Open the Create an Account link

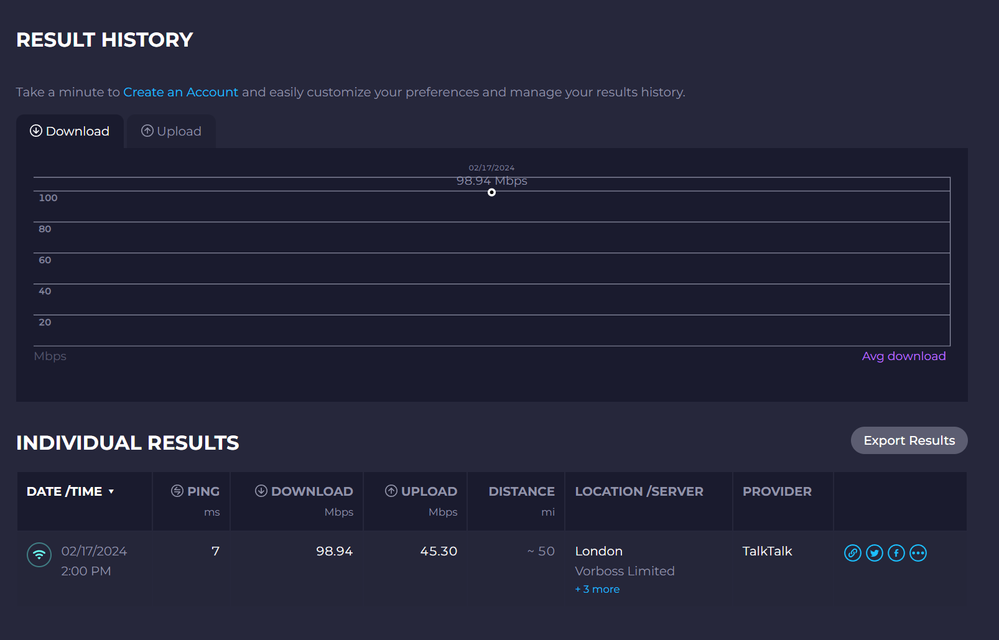181,92
